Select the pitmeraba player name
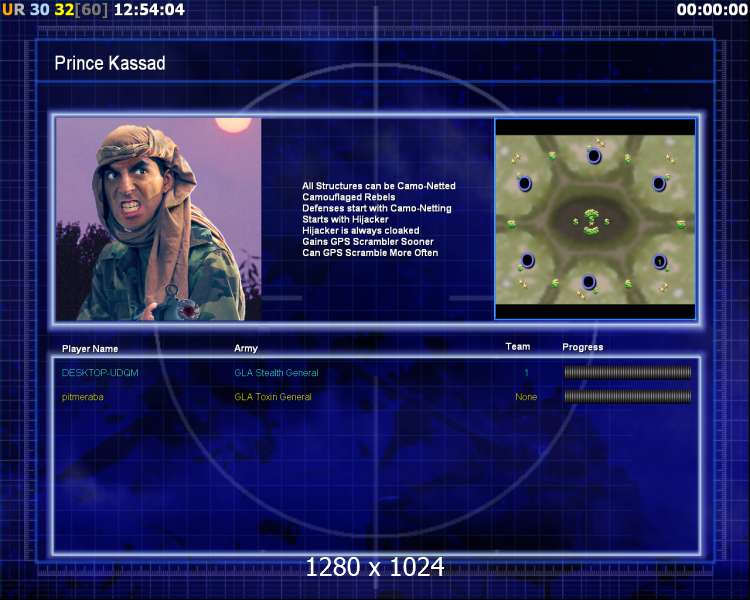Viewport: 750px width, 600px height. pyautogui.click(x=83, y=397)
